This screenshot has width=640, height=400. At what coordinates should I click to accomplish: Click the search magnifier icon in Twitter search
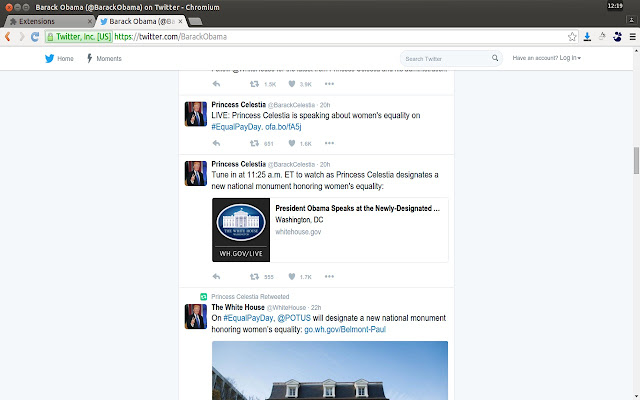tap(495, 58)
